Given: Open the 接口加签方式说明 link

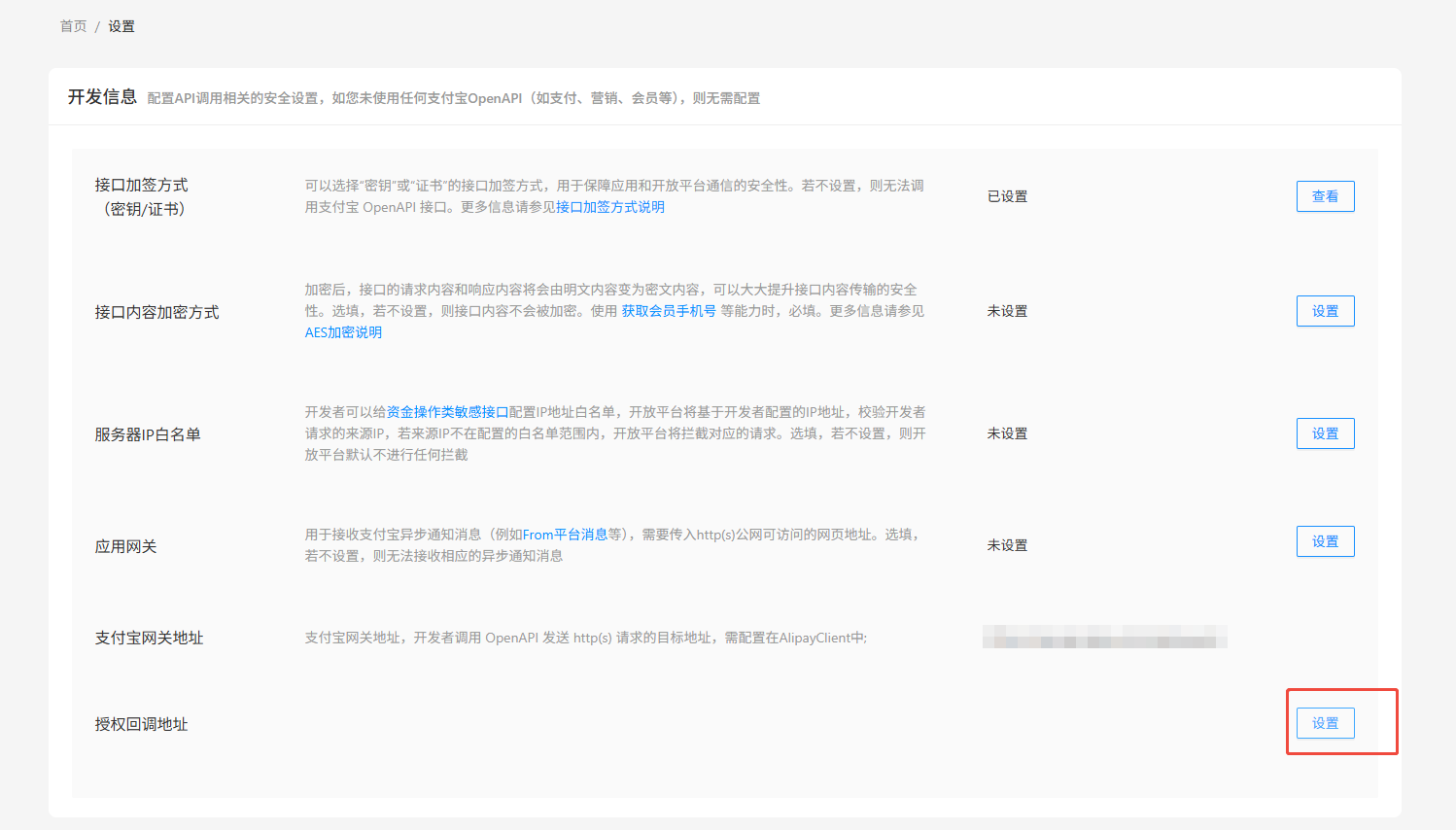Looking at the screenshot, I should click(610, 207).
